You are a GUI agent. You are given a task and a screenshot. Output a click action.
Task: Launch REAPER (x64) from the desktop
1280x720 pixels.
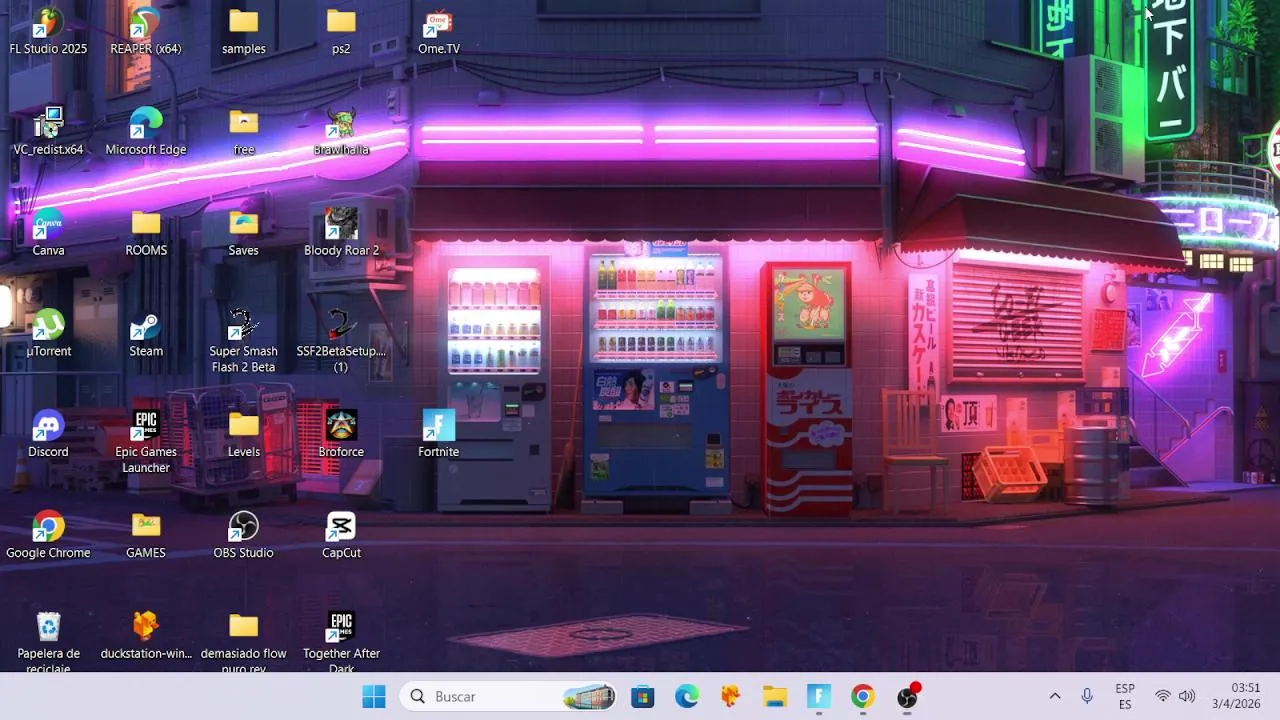point(146,31)
